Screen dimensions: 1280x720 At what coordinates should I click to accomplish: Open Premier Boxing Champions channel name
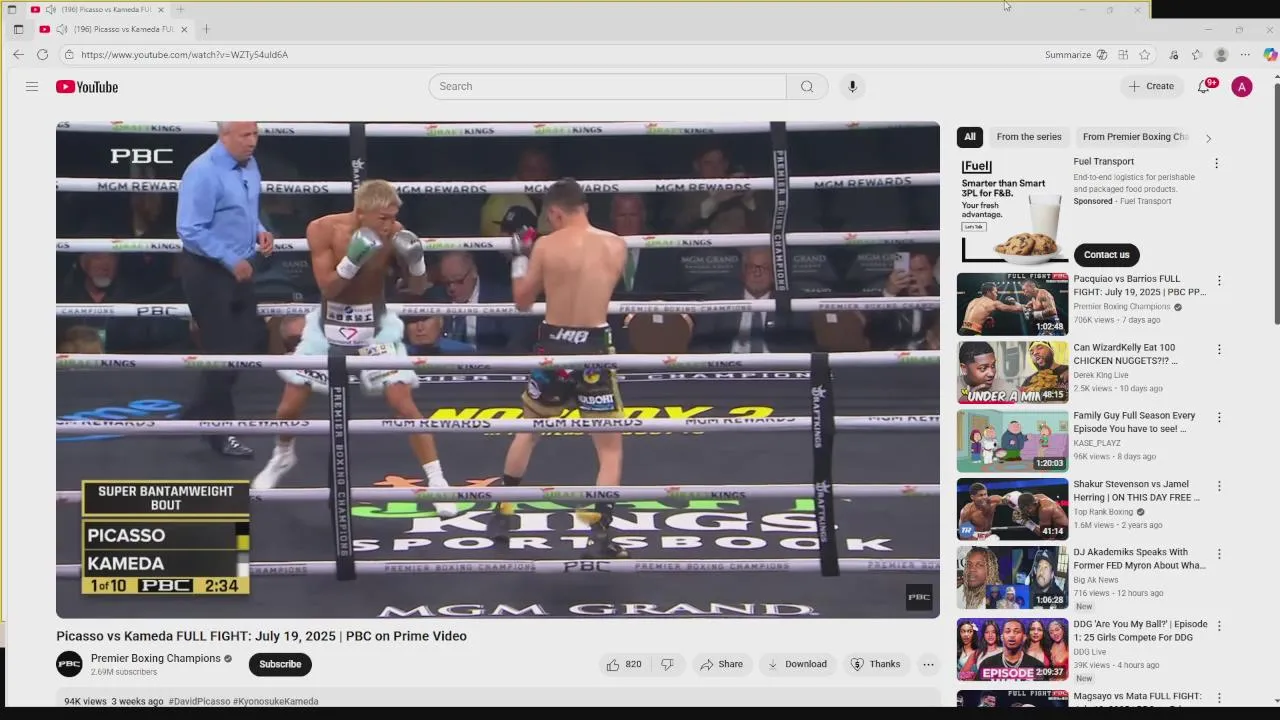coord(155,658)
